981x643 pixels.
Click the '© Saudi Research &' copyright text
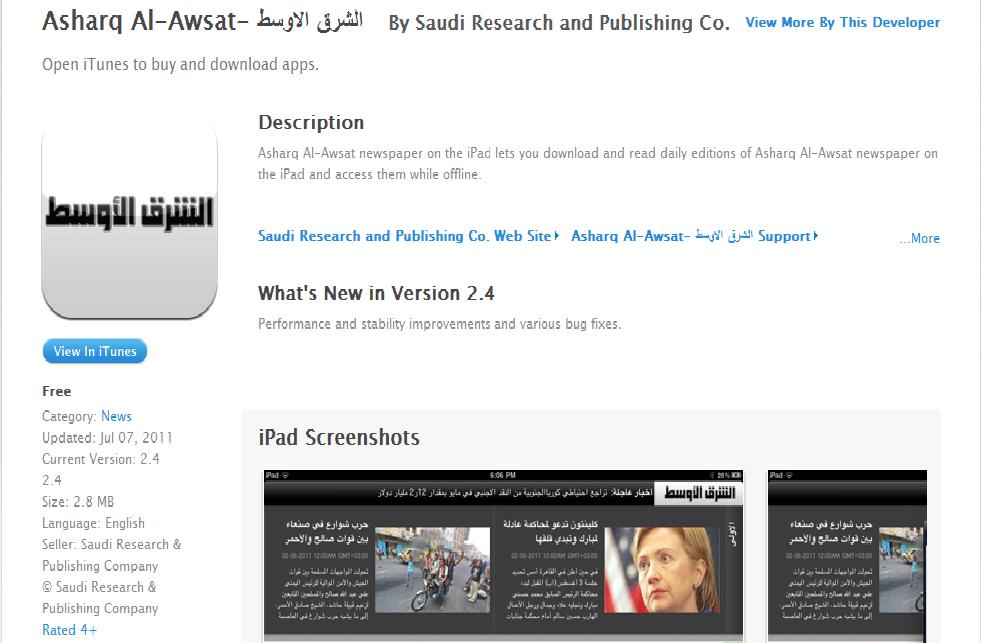coord(99,587)
